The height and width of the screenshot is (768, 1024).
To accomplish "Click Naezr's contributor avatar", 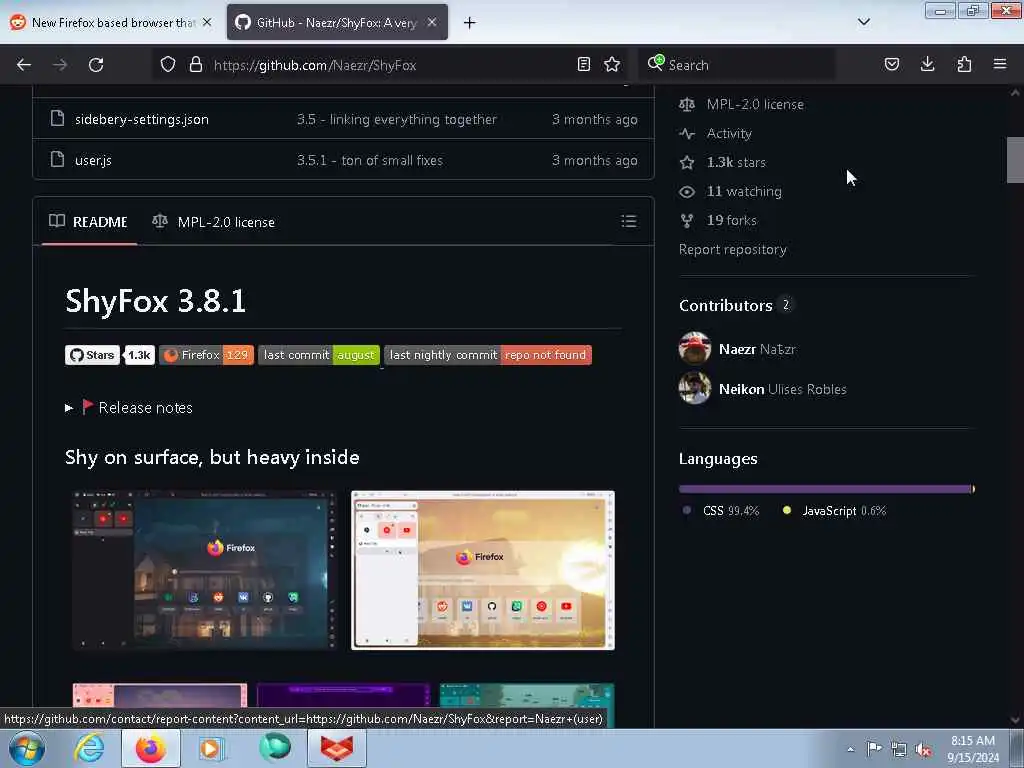I will click(x=694, y=348).
